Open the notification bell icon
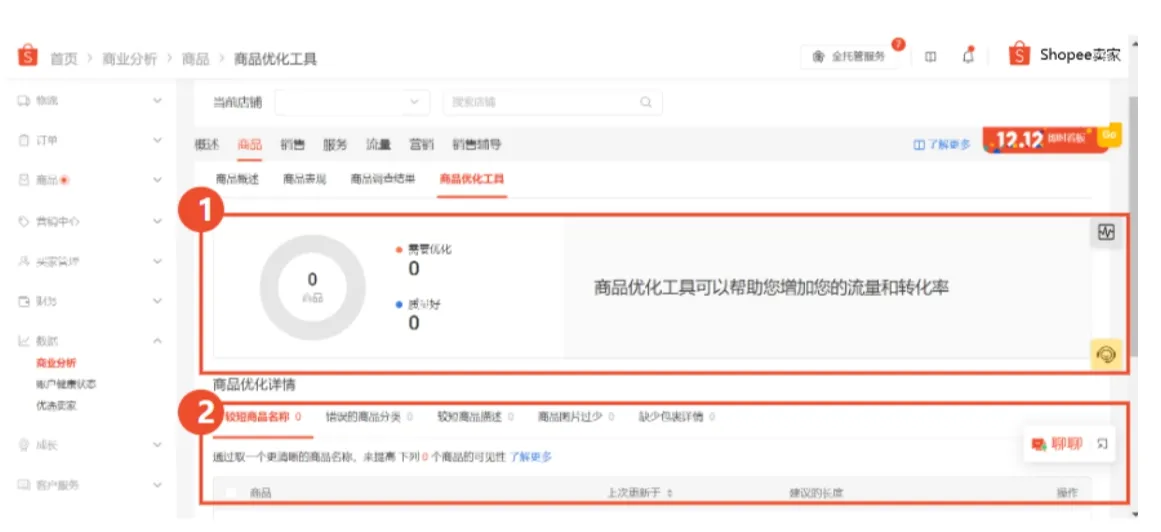Image resolution: width=1161 pixels, height=532 pixels. (968, 56)
